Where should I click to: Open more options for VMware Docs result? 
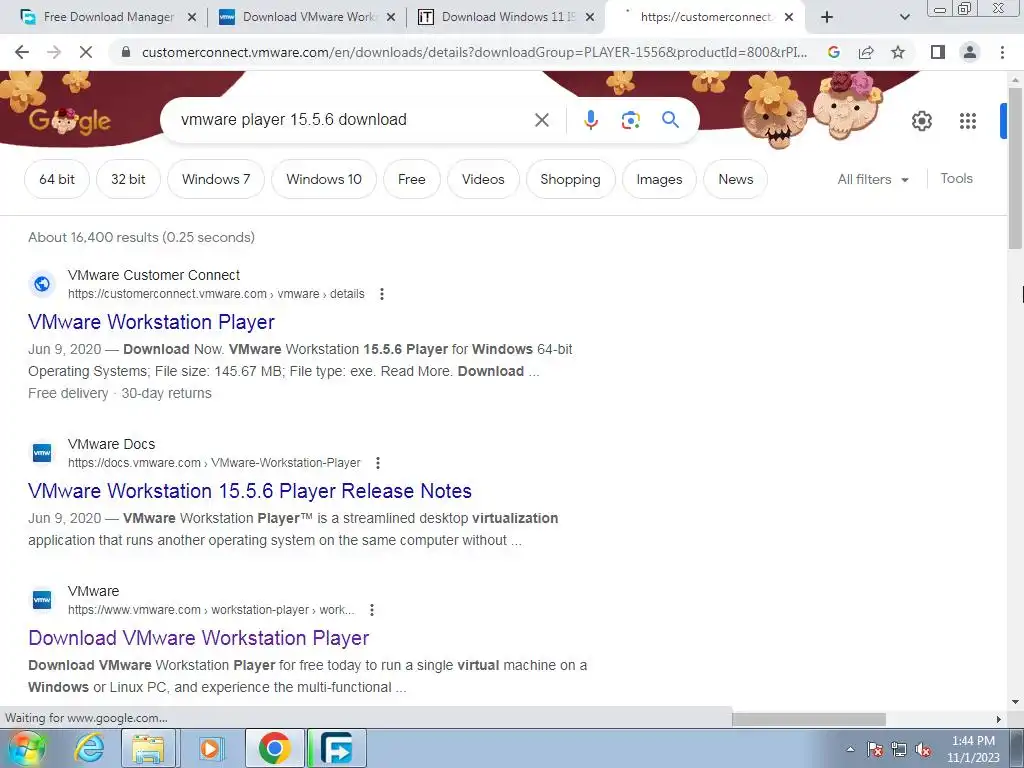pos(377,463)
